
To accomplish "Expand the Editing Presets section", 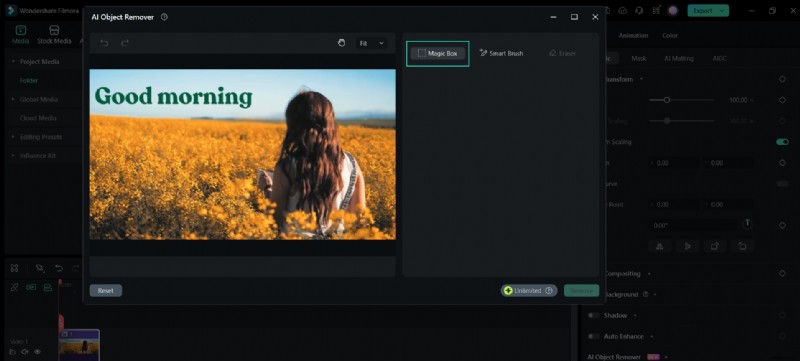I will tap(13, 137).
